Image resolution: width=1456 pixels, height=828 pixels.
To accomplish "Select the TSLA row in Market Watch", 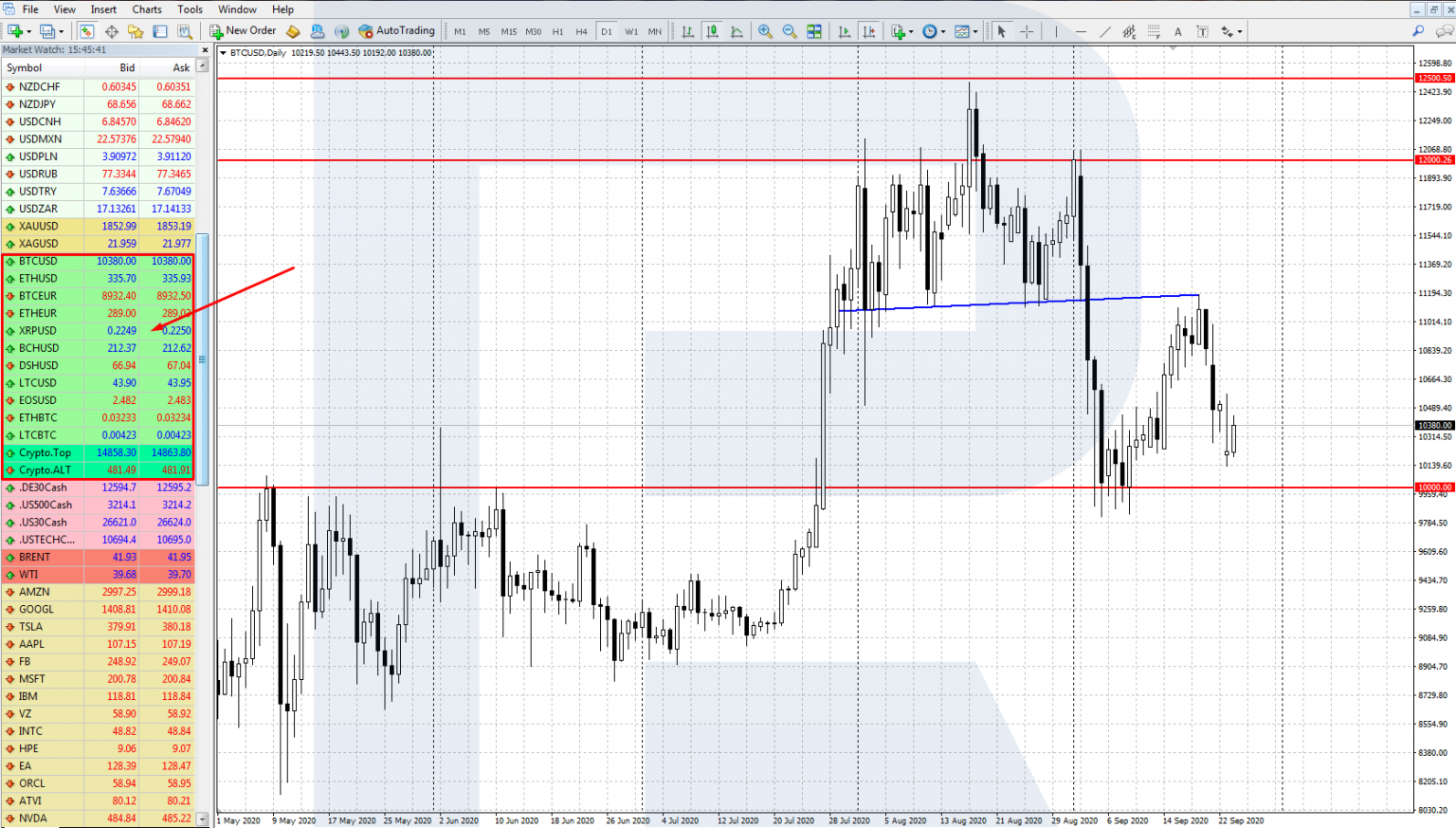I will (99, 626).
